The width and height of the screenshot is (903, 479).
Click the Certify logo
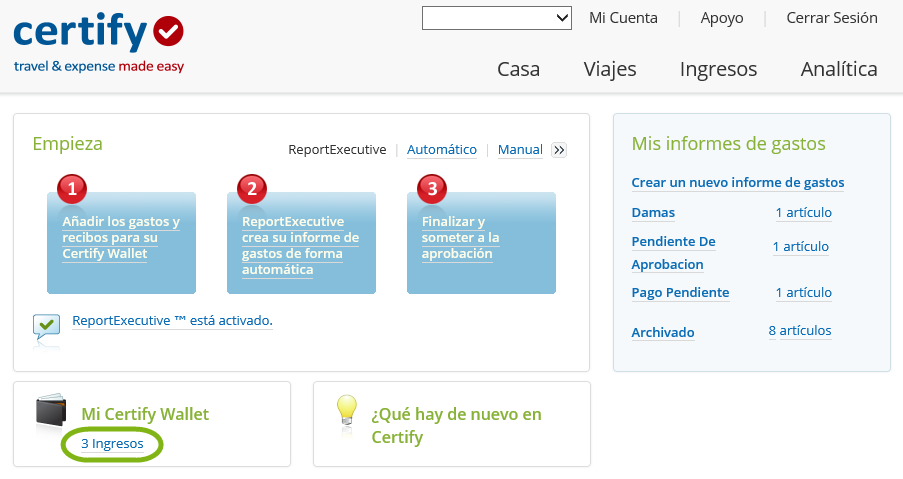coord(98,42)
